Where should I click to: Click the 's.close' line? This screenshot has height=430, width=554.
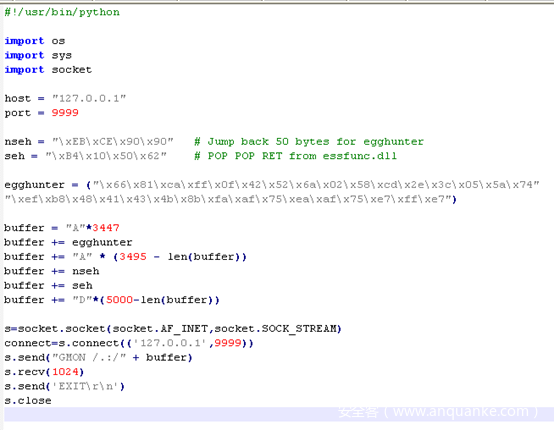click(x=28, y=401)
